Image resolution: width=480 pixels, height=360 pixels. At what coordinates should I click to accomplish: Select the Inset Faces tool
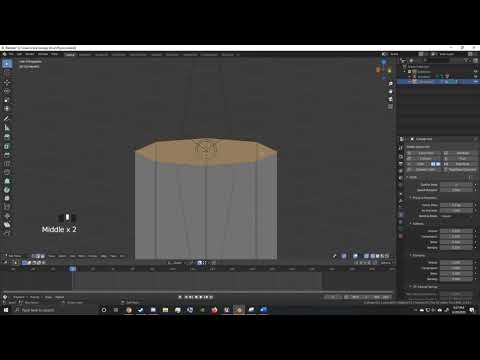(x=7, y=146)
